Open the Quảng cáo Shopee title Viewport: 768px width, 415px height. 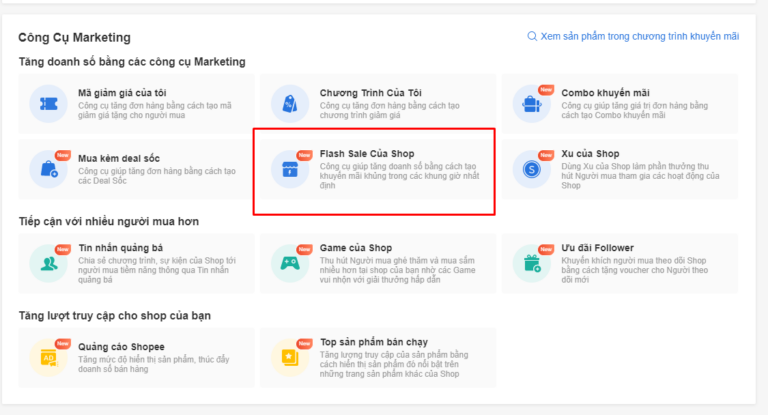point(121,346)
